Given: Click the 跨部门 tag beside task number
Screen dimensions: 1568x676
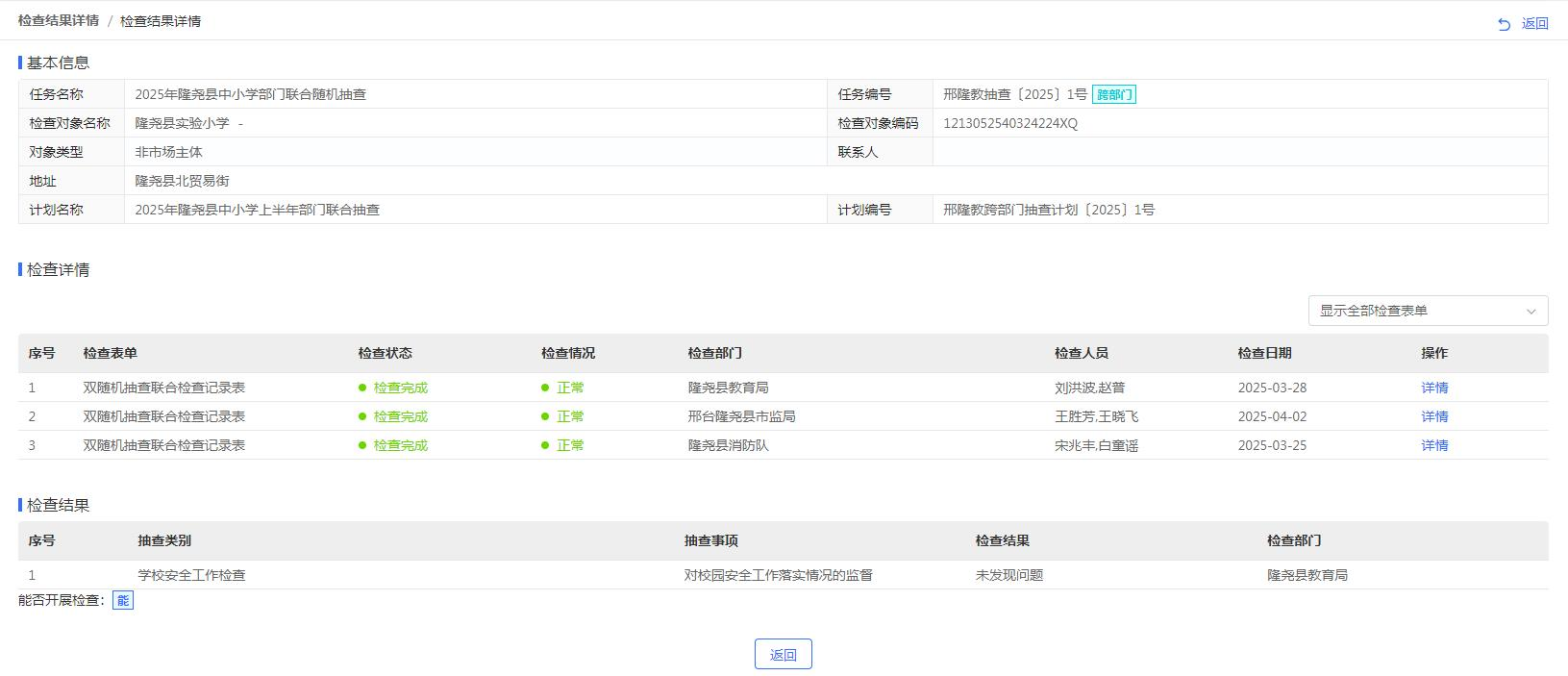Looking at the screenshot, I should [1113, 94].
